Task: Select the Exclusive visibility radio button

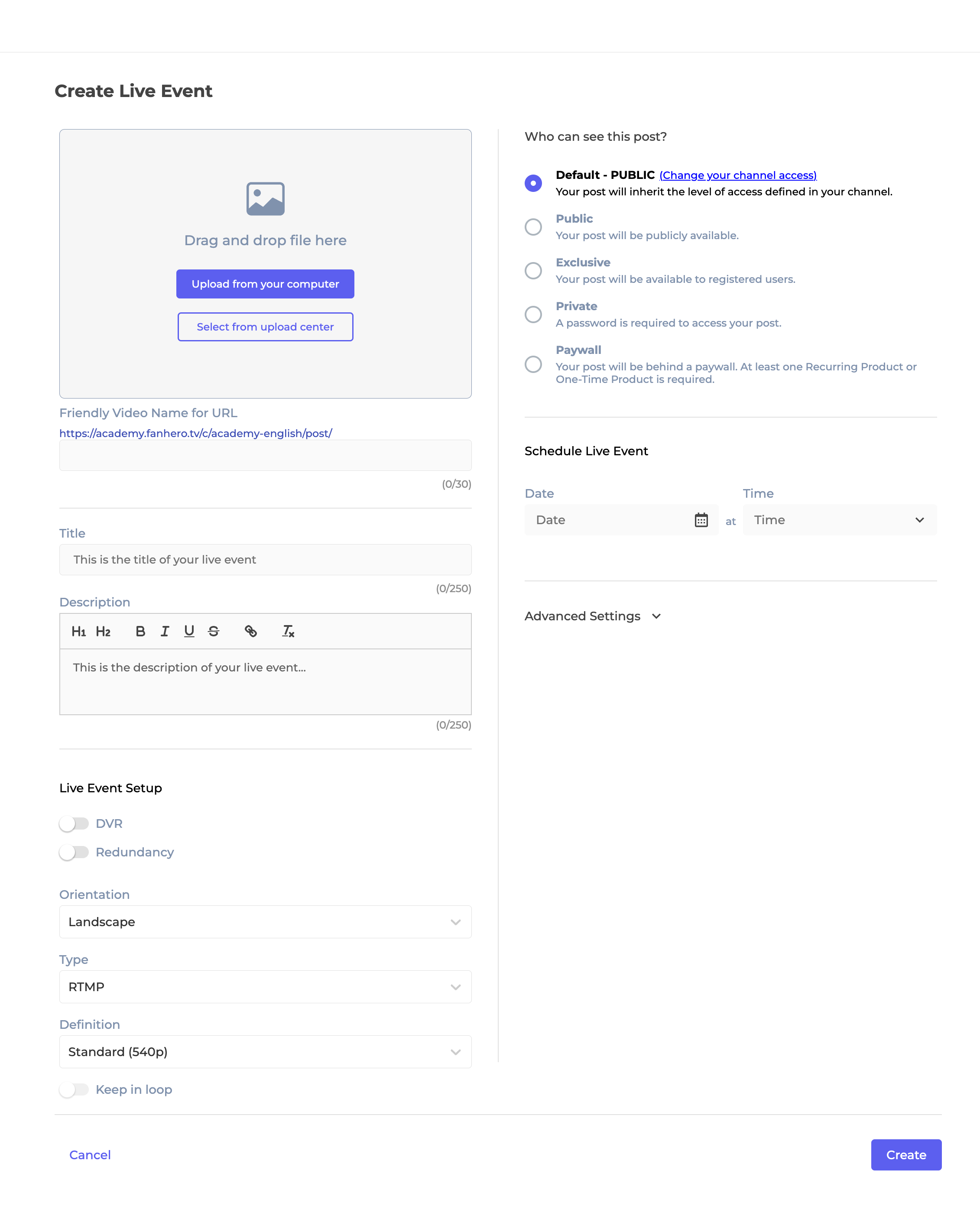Action: point(533,271)
